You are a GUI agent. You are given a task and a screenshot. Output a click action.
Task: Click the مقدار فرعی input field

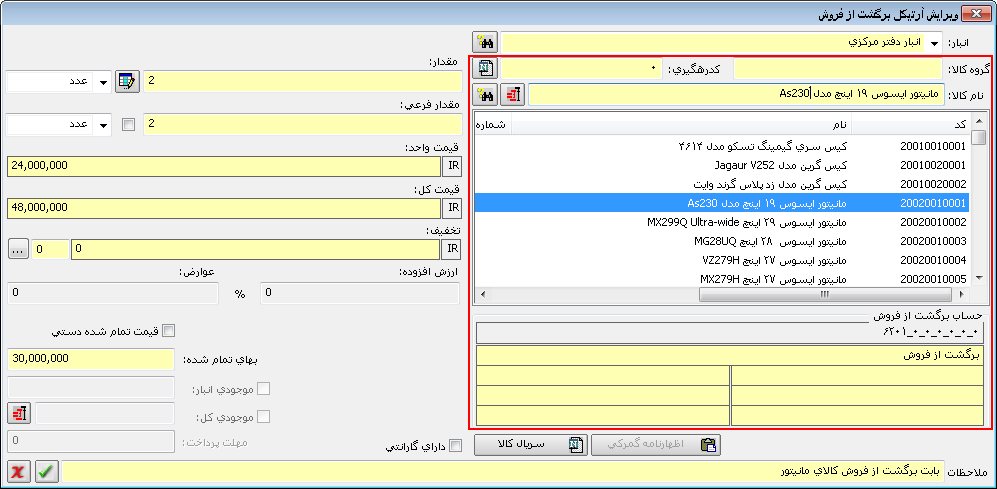(x=303, y=124)
